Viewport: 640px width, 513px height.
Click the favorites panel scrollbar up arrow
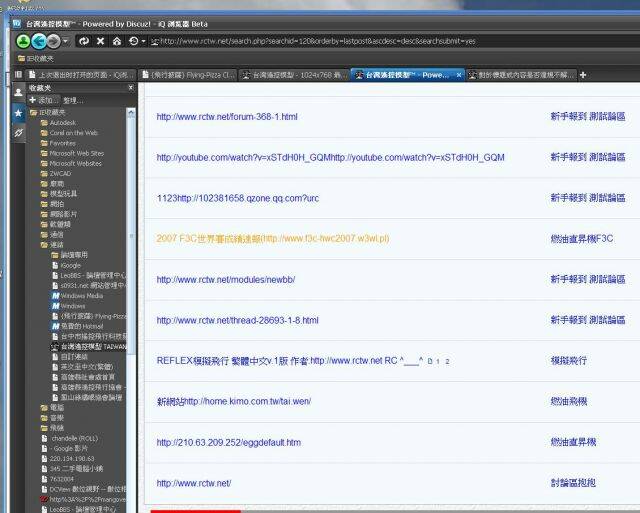point(131,113)
